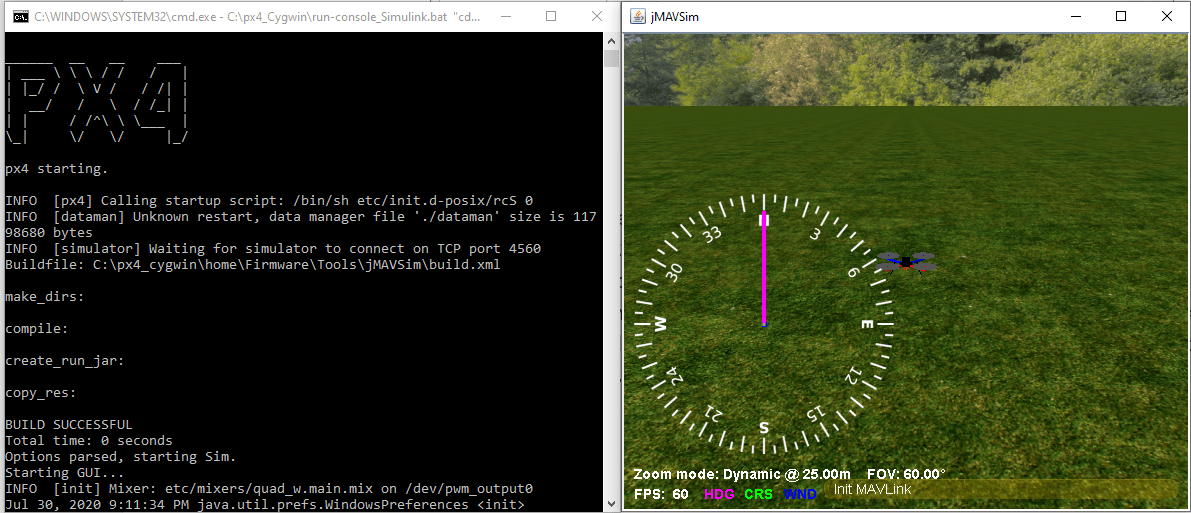Click the console scrollbar up arrow
This screenshot has width=1191, height=513.
pyautogui.click(x=611, y=40)
